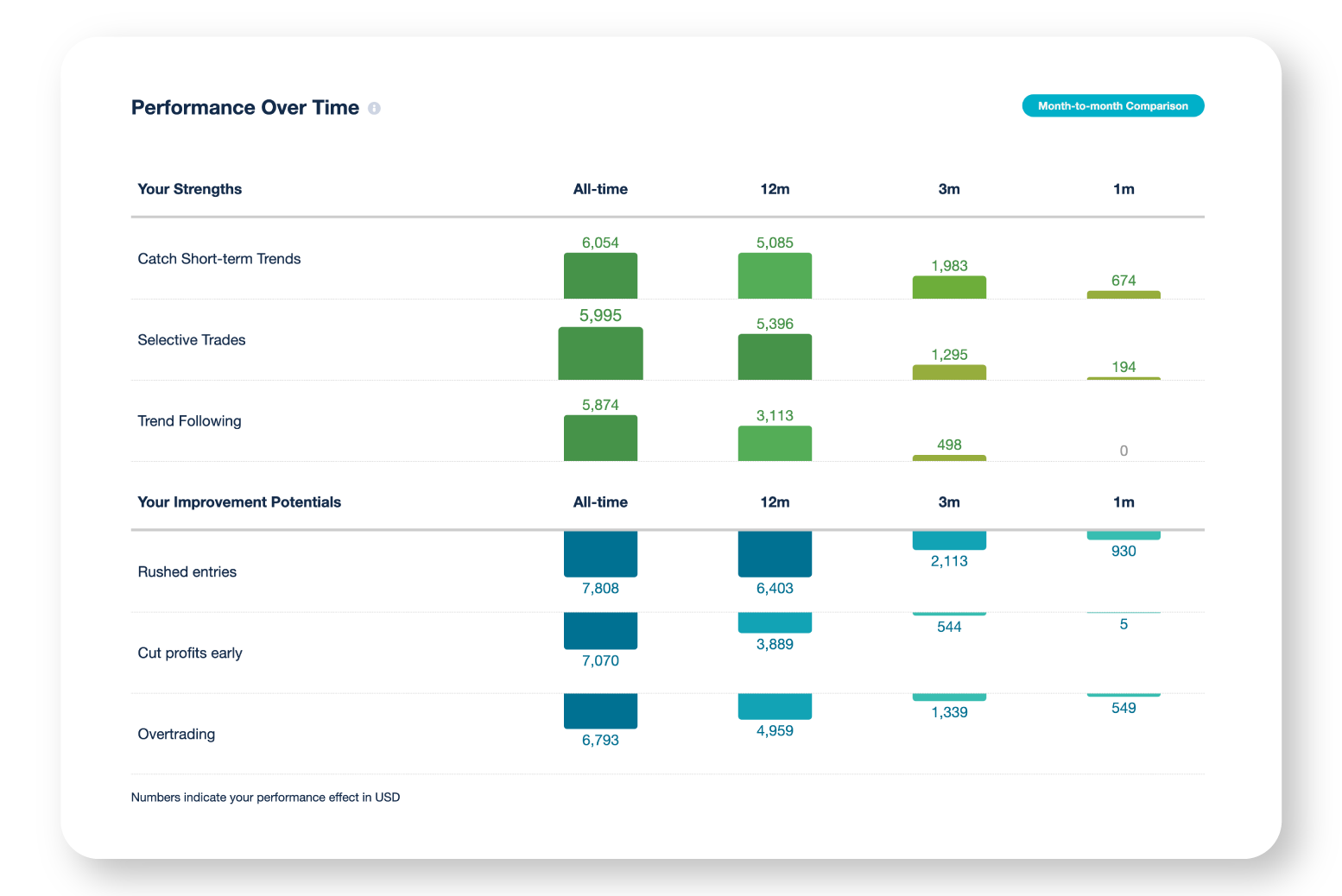Open the Selective Trades strength row
1342x896 pixels.
192,340
